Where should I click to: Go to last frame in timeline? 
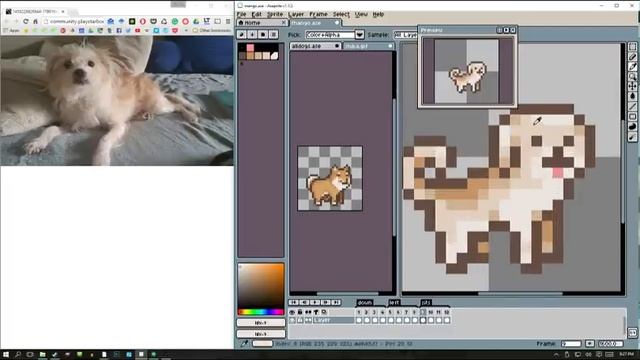[x=336, y=302]
